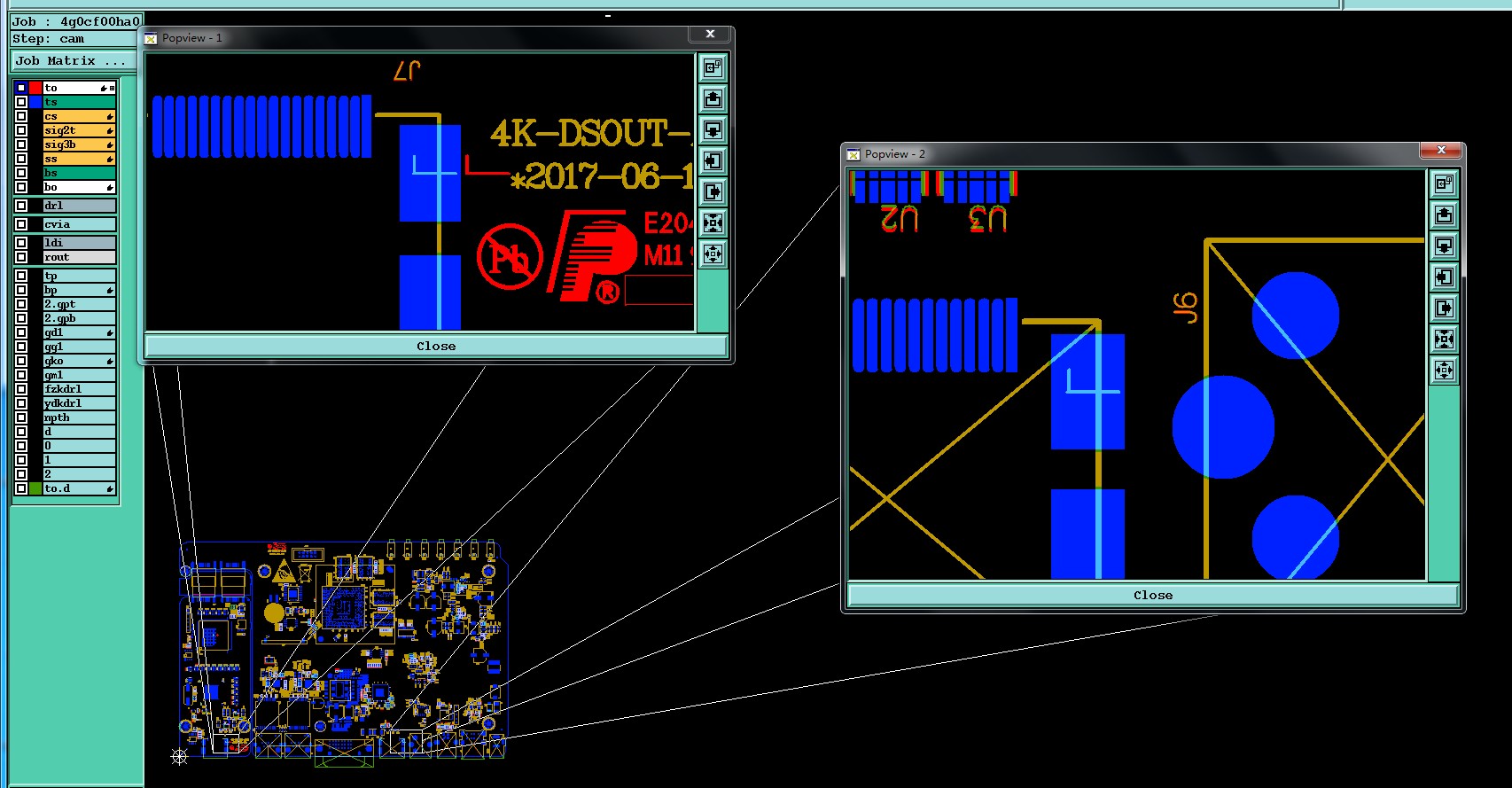Zoom in using Popview 2 inward-arrows icon
This screenshot has width=1512, height=788.
point(1444,339)
